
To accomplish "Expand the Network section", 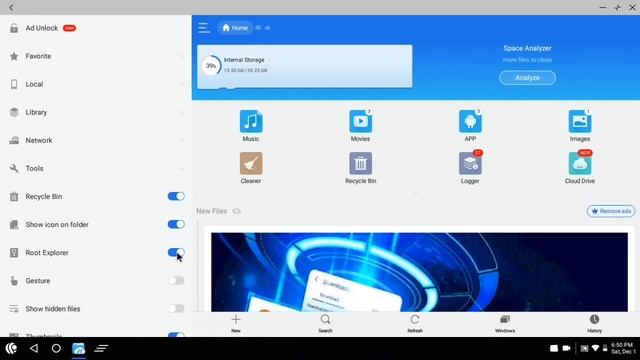I will [181, 140].
